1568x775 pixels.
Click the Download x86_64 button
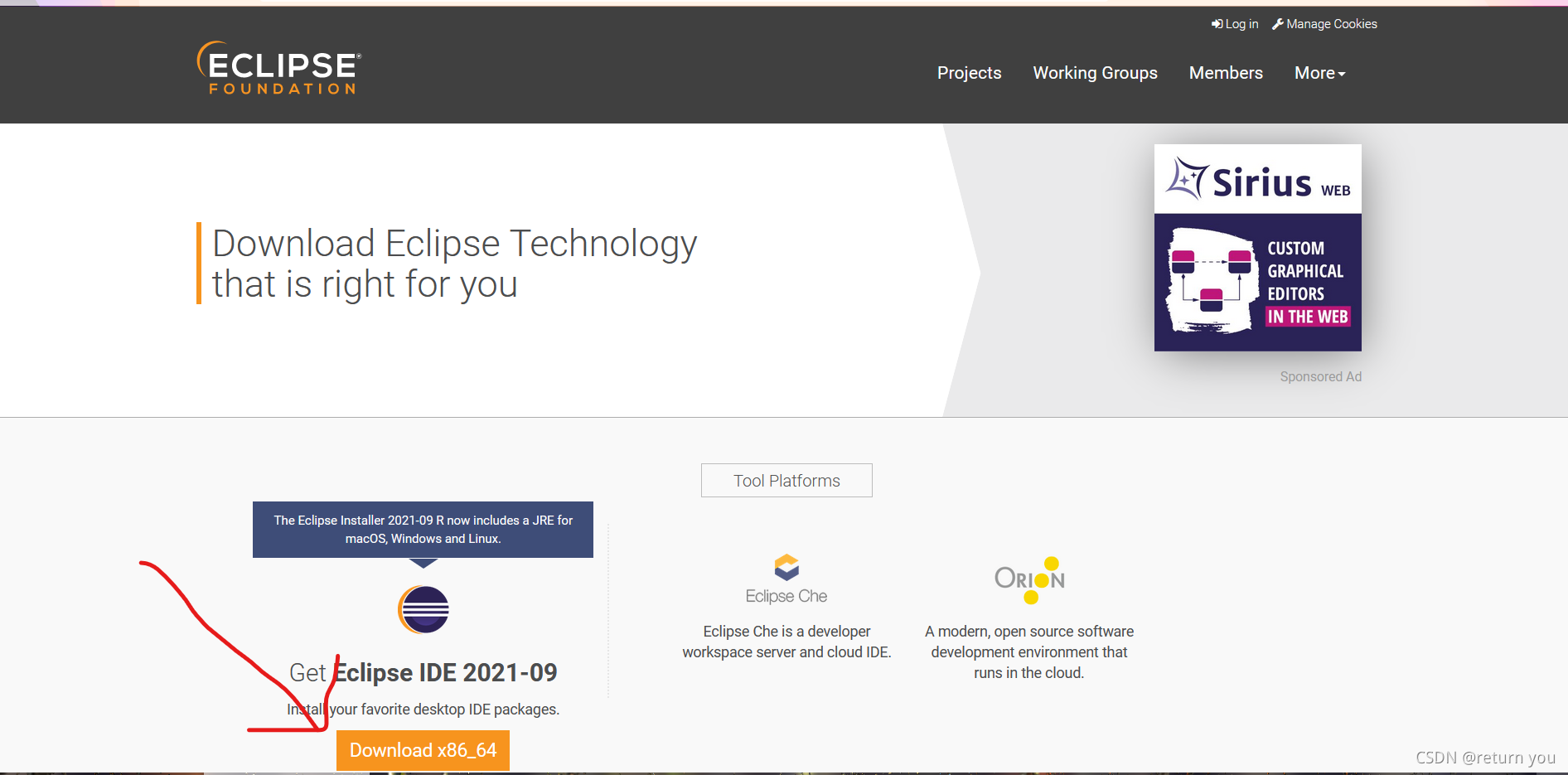coord(423,750)
